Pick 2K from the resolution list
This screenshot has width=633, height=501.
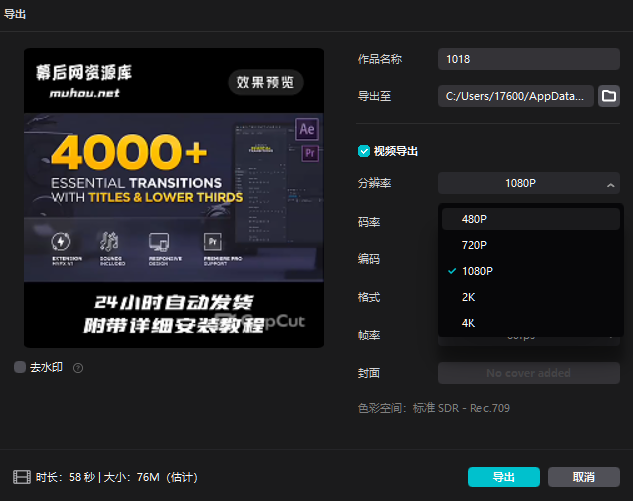click(469, 297)
